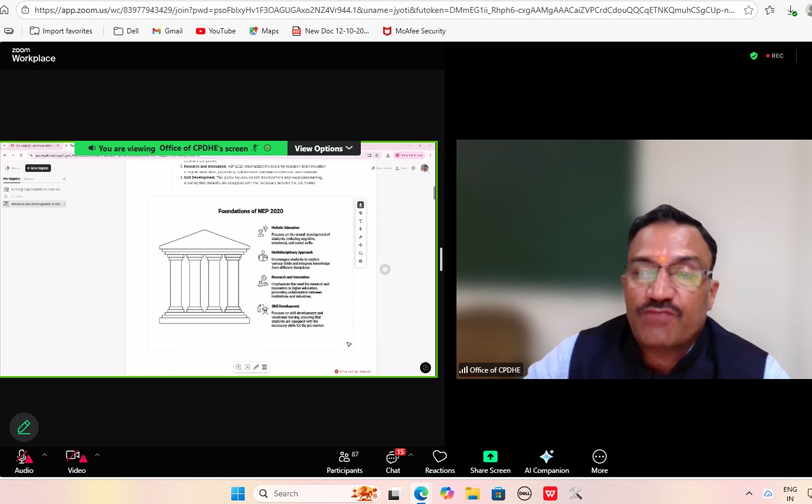The width and height of the screenshot is (812, 504).
Task: Open the Maps bookmark
Action: (x=264, y=31)
